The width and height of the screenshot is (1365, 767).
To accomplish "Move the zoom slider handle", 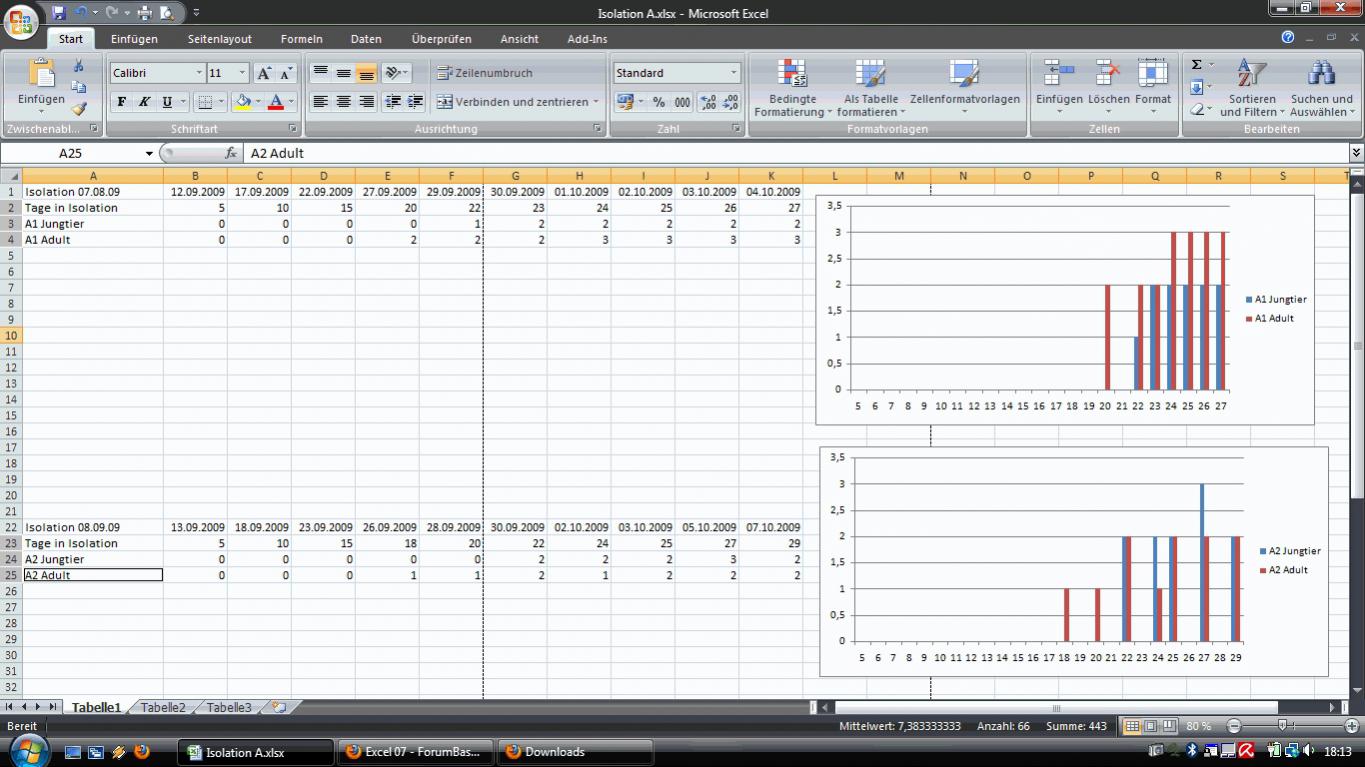I will tap(1283, 726).
